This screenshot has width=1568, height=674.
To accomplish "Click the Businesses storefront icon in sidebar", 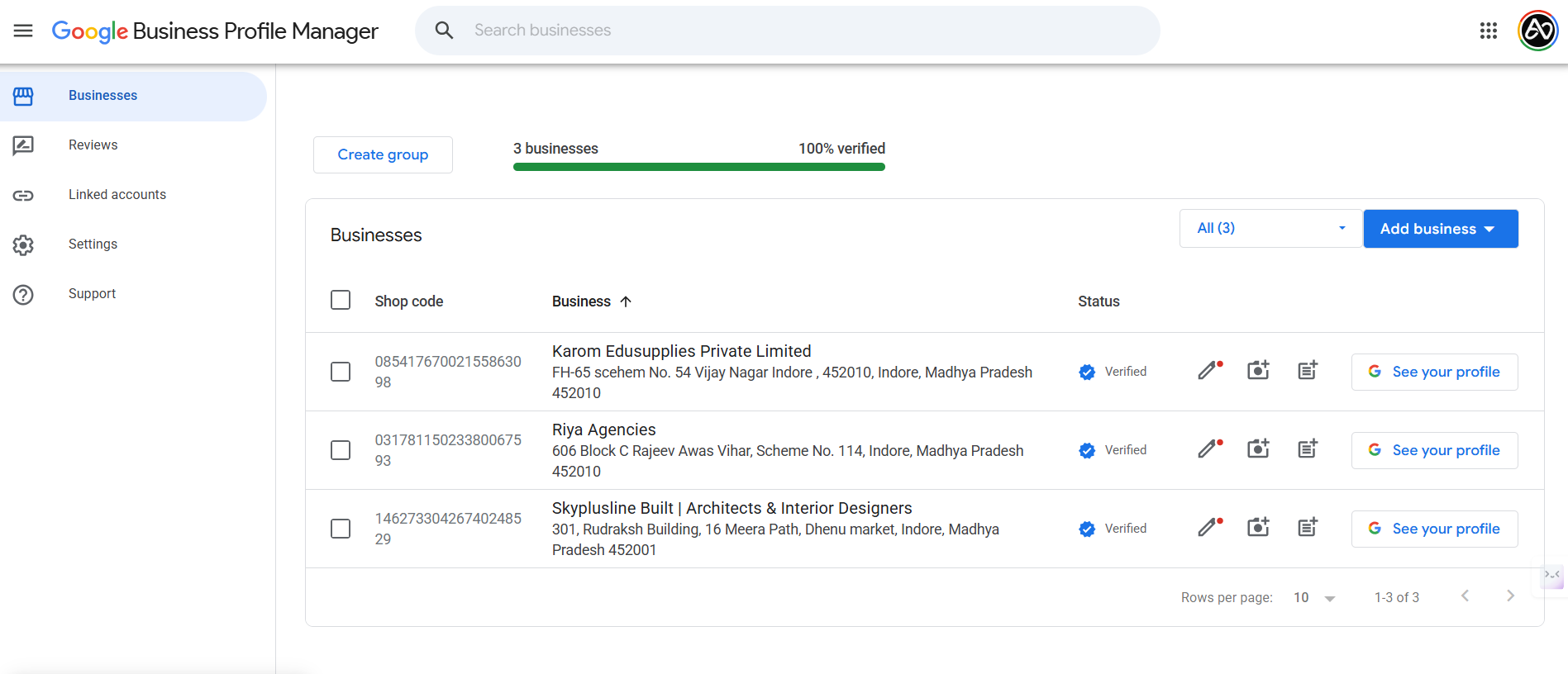I will (x=23, y=96).
